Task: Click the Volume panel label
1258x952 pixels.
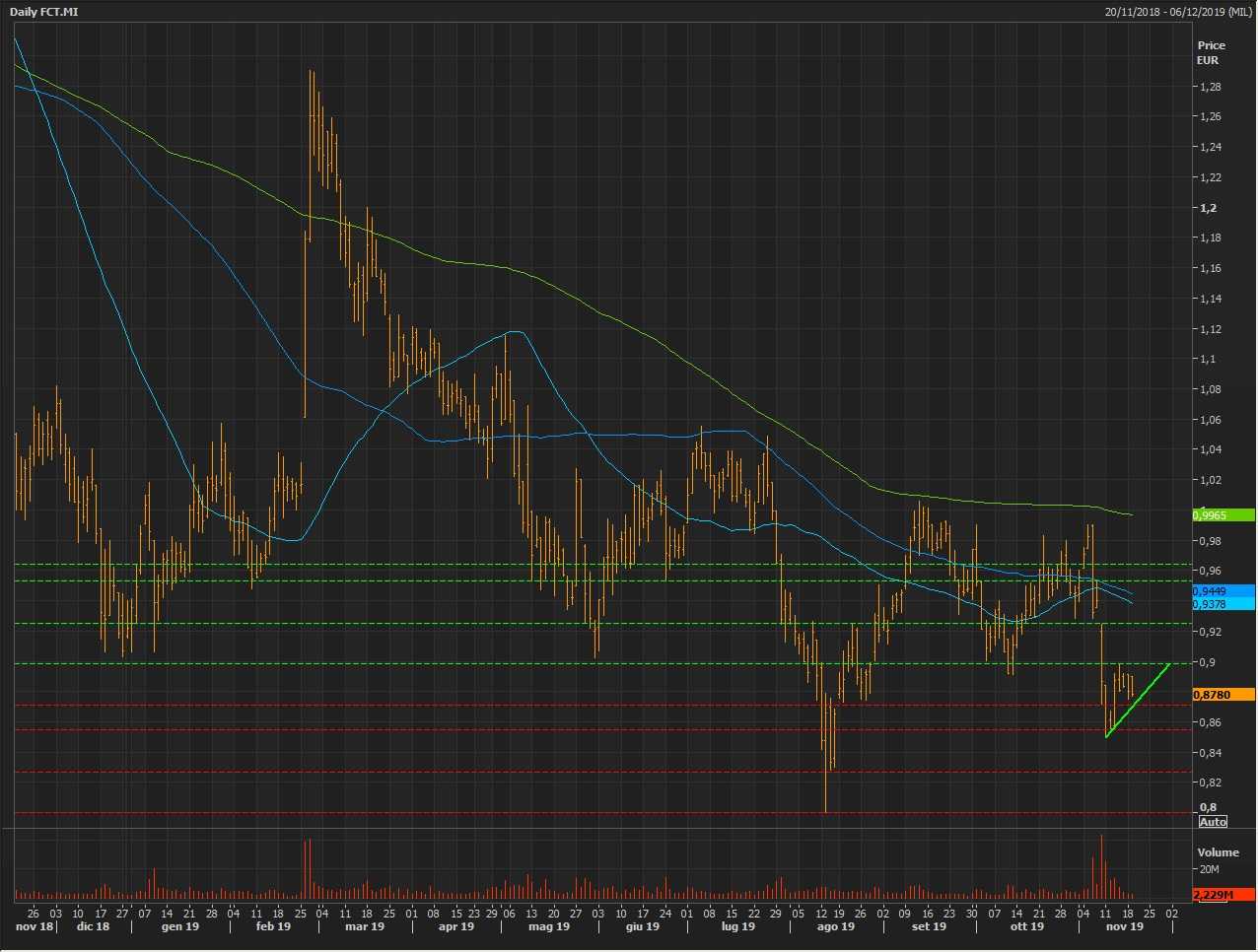Action: pos(1218,852)
